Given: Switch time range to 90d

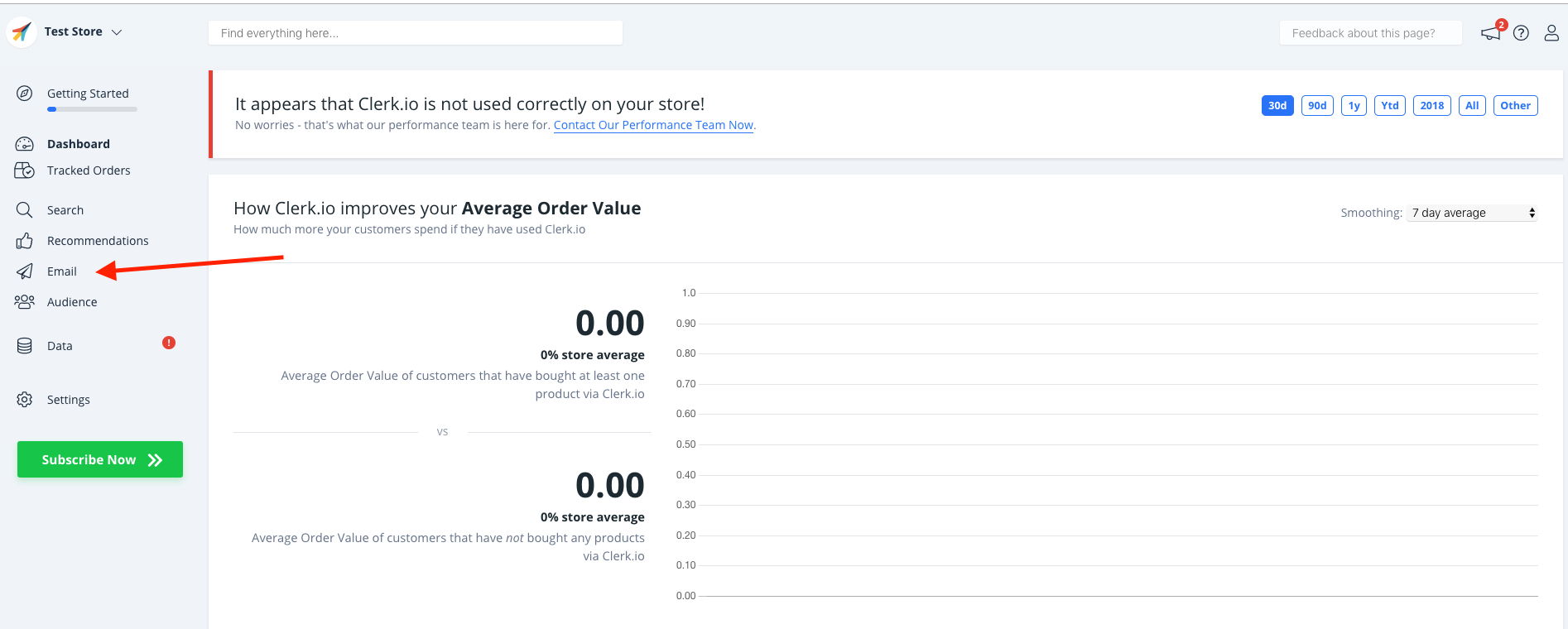Looking at the screenshot, I should pos(1316,106).
